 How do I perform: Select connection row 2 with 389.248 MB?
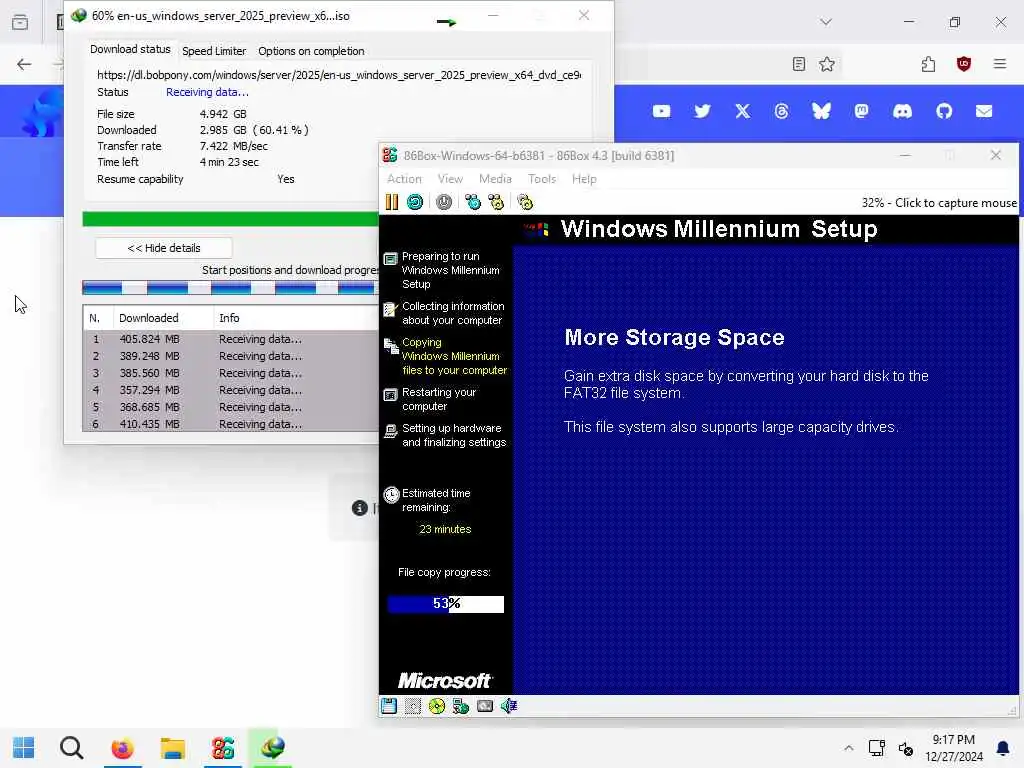click(x=231, y=356)
